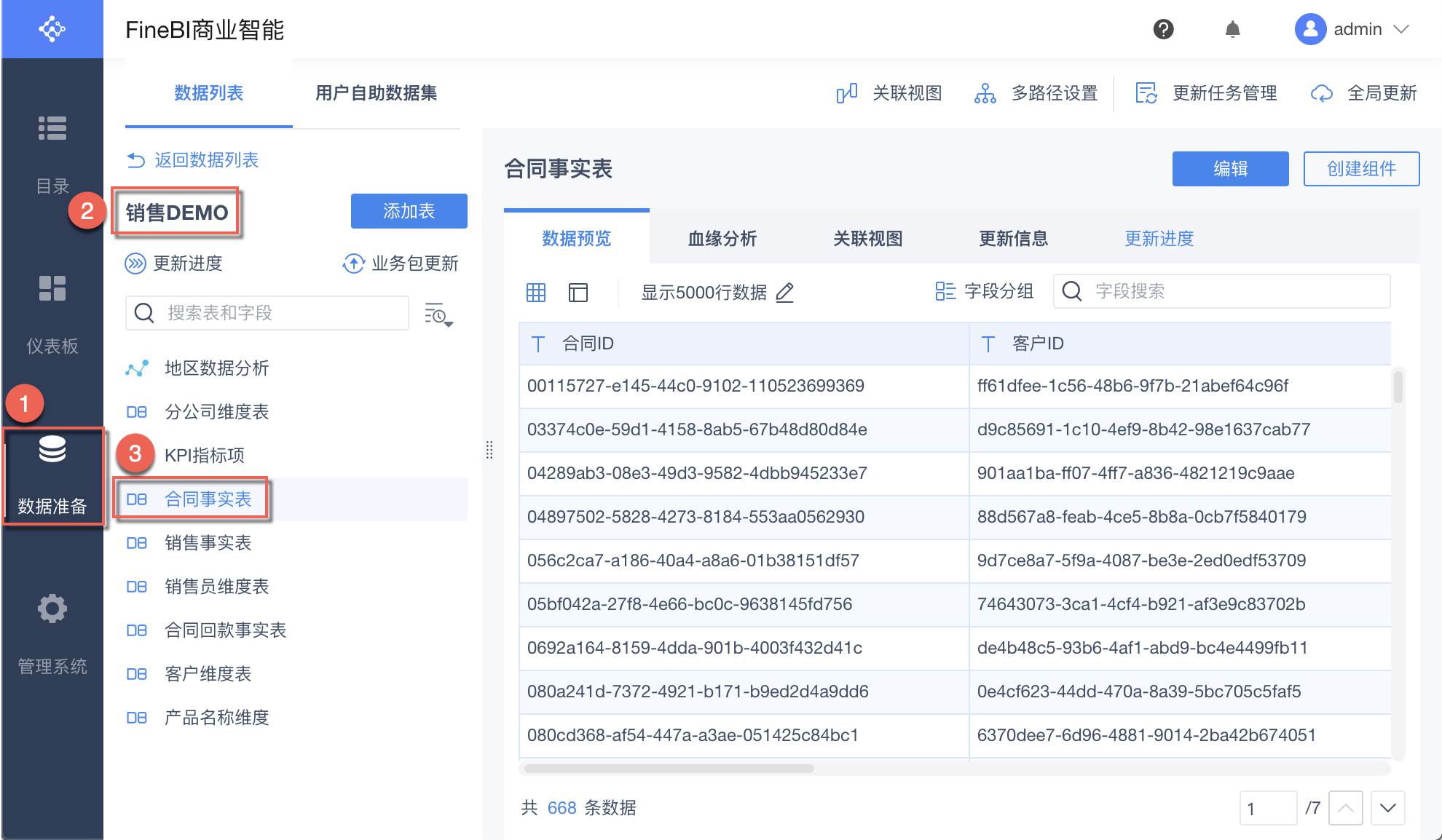Select the grid table view icon
The image size is (1442, 840).
click(536, 293)
